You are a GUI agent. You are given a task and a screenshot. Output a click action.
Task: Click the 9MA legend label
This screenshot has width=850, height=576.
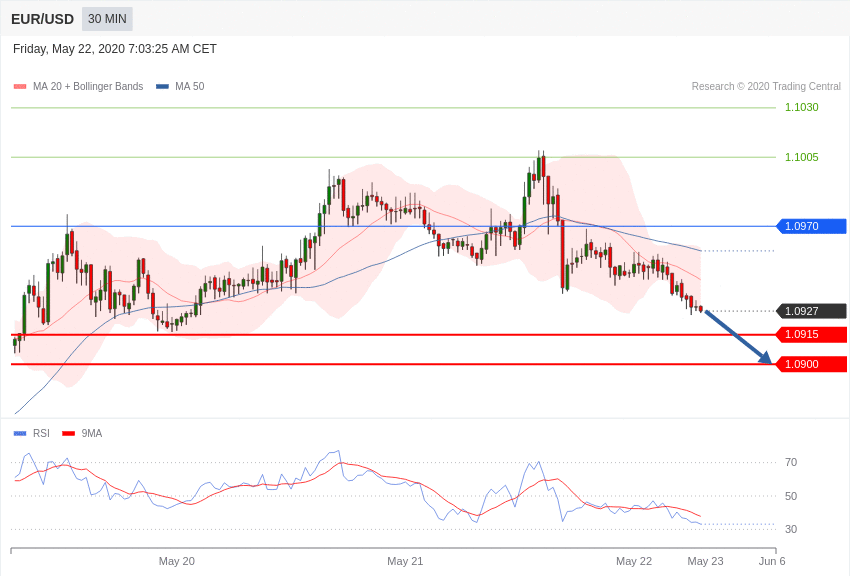coord(92,433)
